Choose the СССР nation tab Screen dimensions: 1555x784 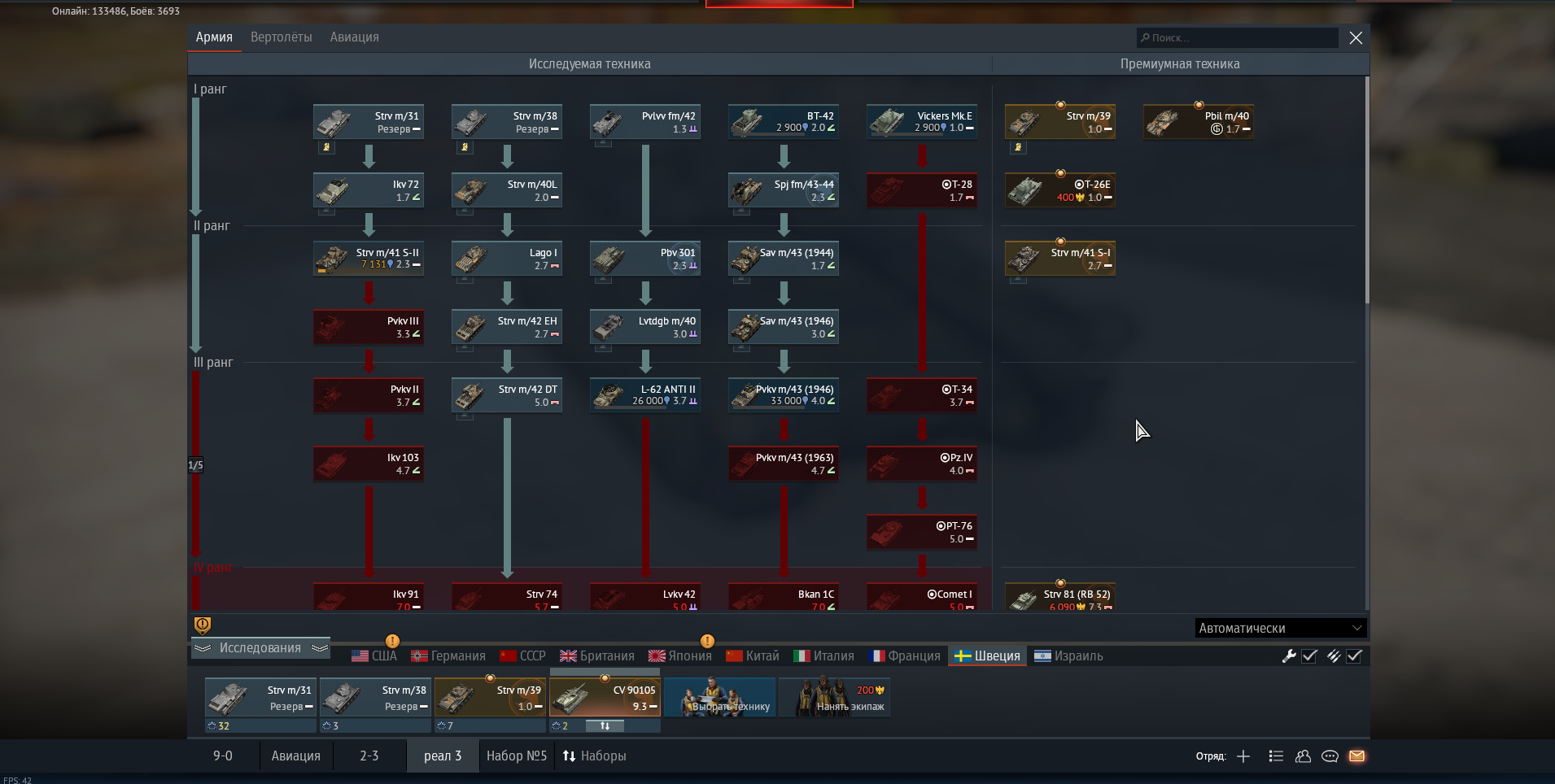(522, 656)
